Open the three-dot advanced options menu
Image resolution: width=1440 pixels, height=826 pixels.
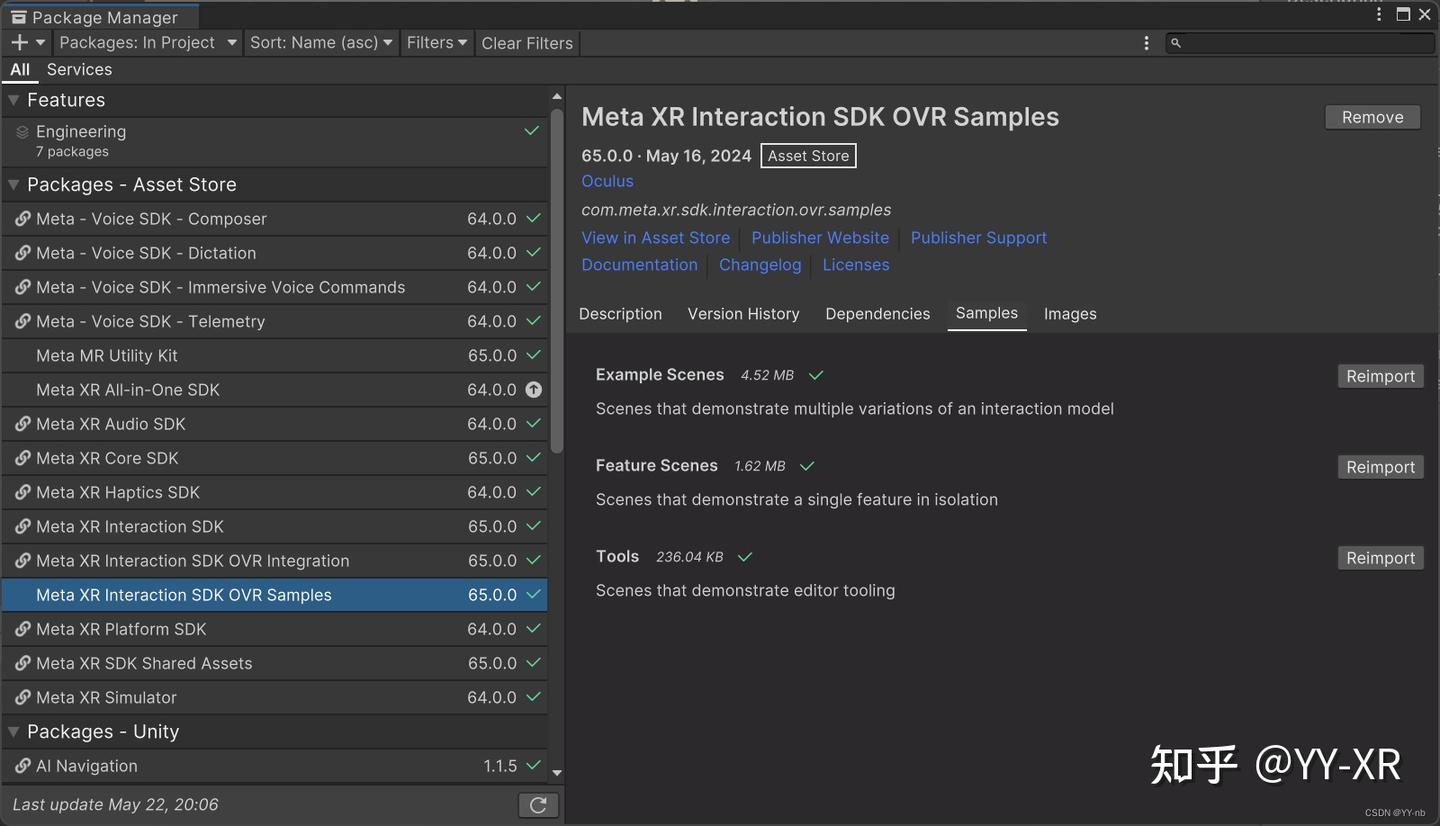pos(1146,43)
